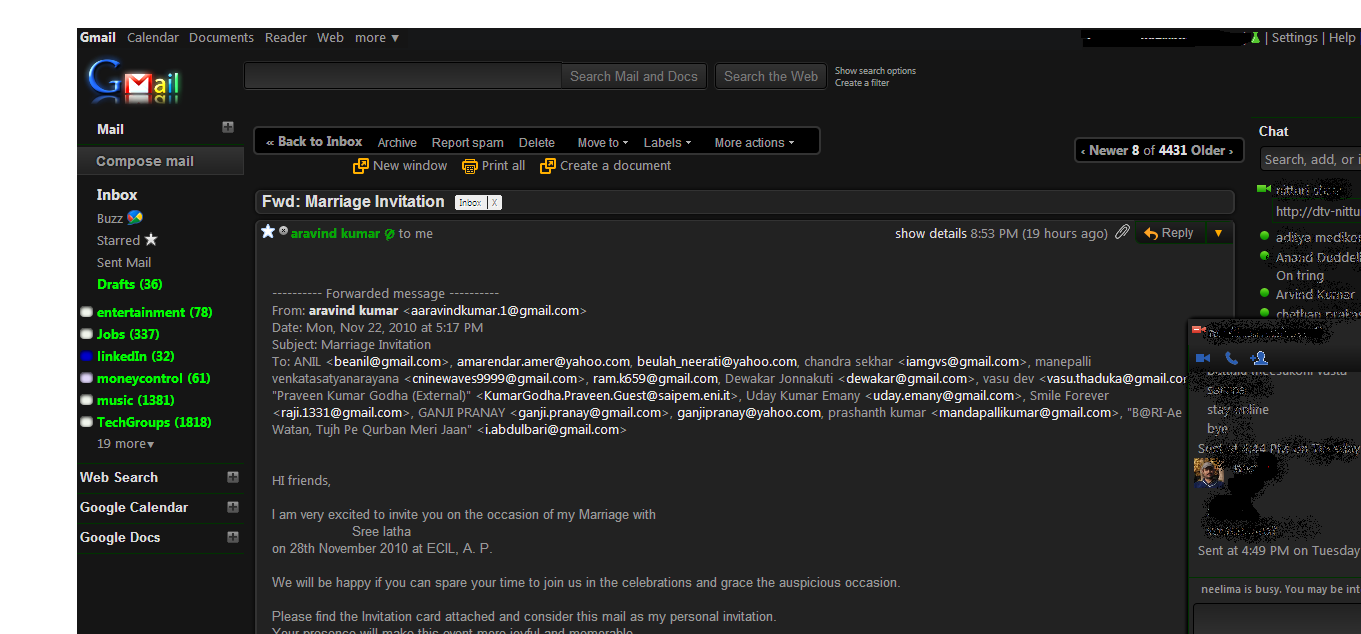This screenshot has height=634, width=1361.
Task: Click the small round icon next to sender star
Action: (283, 231)
